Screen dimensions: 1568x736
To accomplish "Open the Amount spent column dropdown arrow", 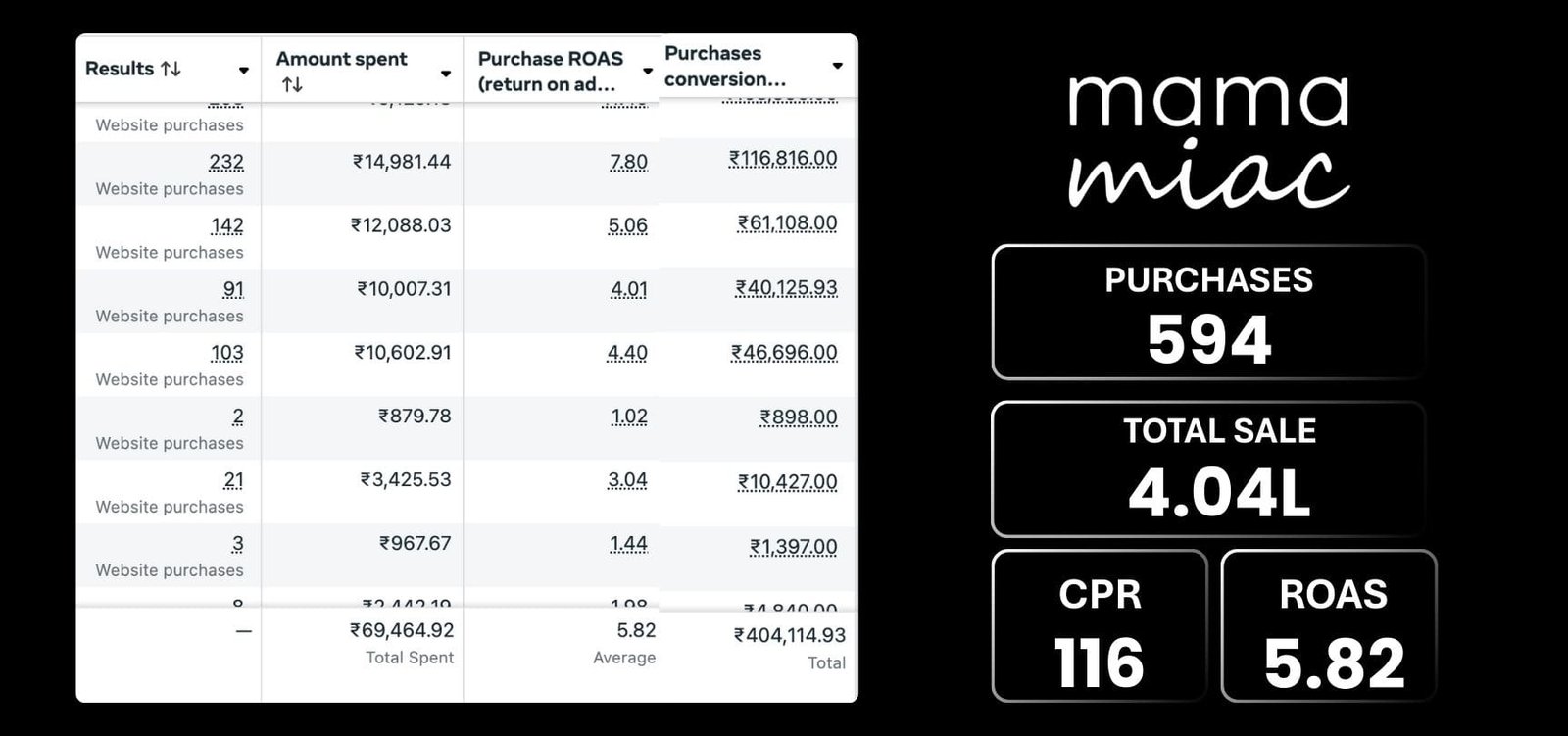I will [x=446, y=74].
